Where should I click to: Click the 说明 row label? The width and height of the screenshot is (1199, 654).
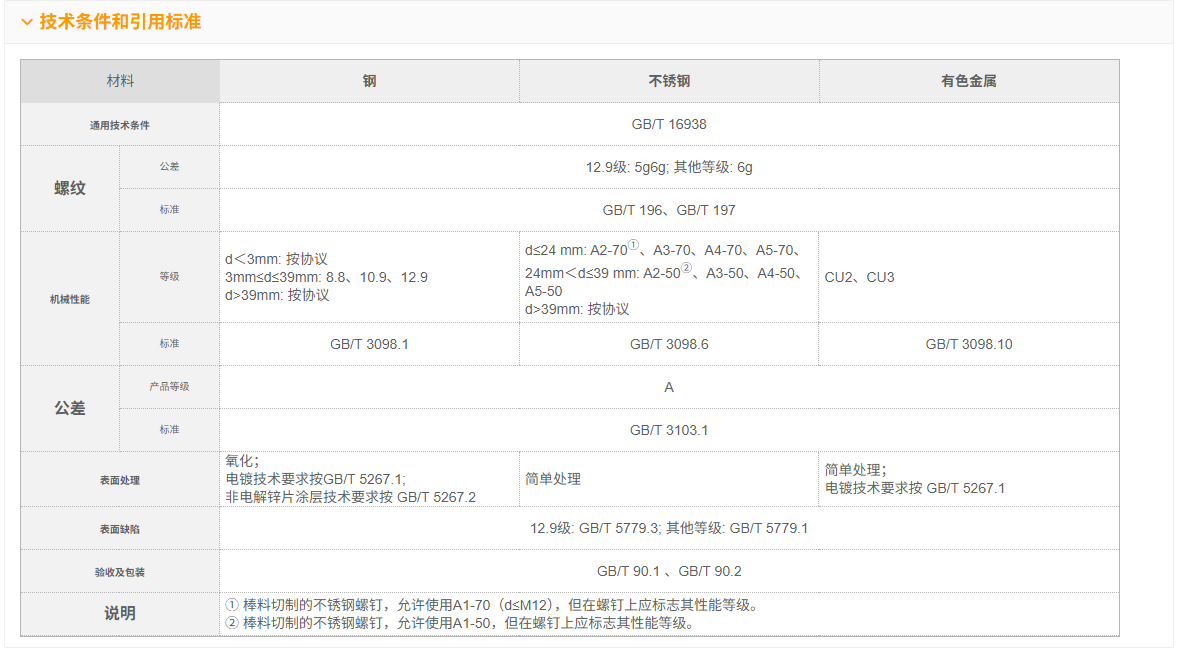[x=120, y=613]
